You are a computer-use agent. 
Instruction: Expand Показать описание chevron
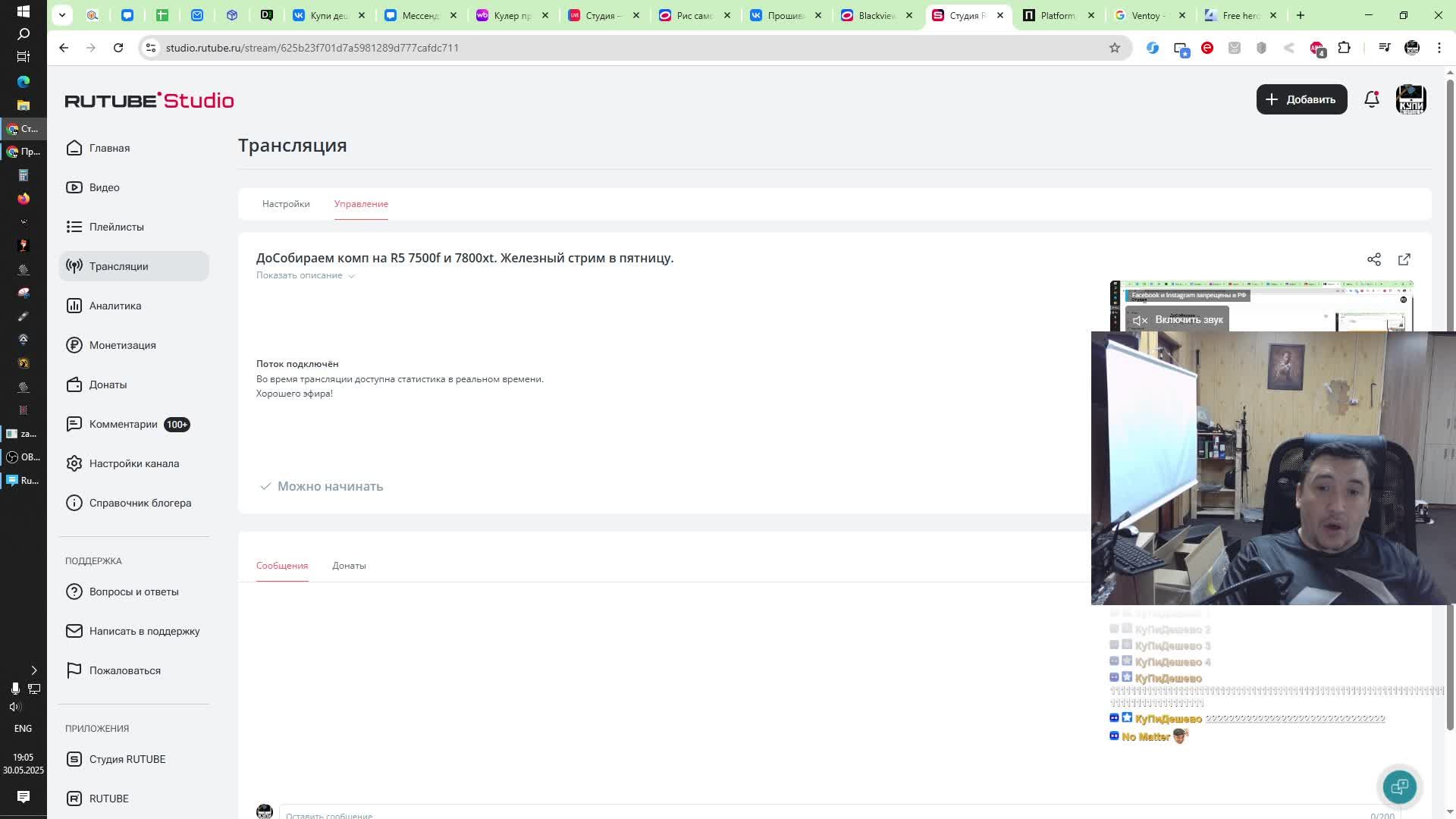point(351,276)
